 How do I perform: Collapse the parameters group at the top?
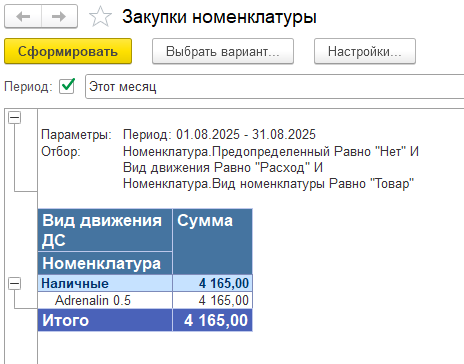click(x=14, y=117)
